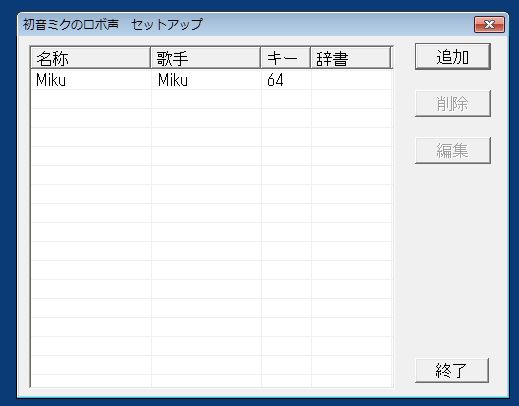This screenshot has height=406, width=519.
Task: Click the キー column header
Action: pos(285,58)
